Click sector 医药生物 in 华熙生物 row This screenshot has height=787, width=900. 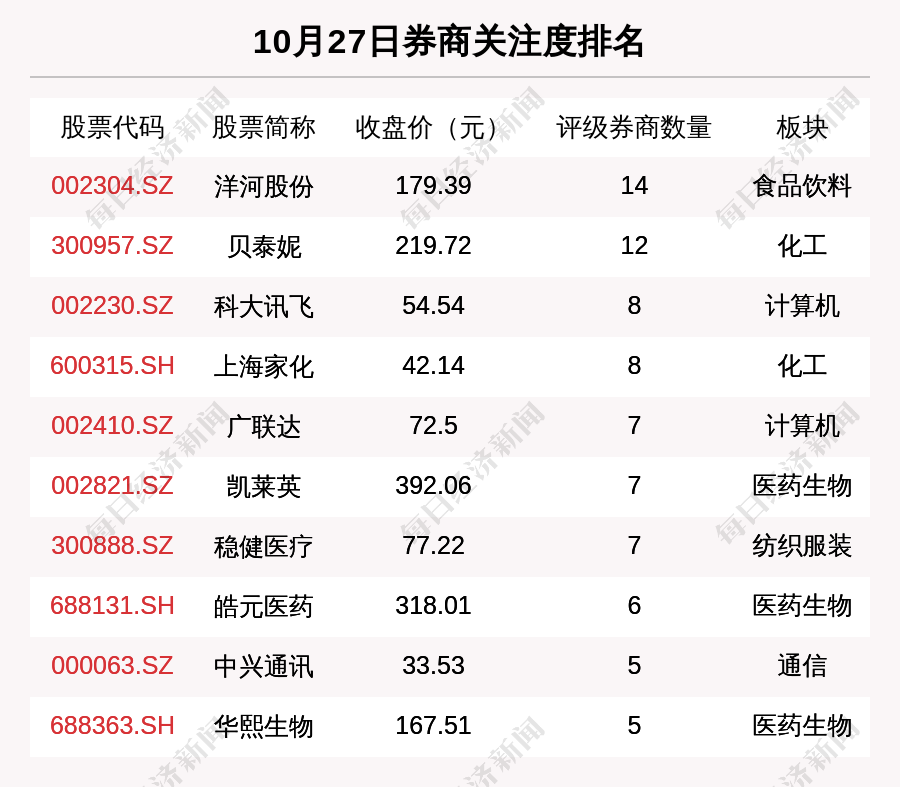click(x=802, y=727)
